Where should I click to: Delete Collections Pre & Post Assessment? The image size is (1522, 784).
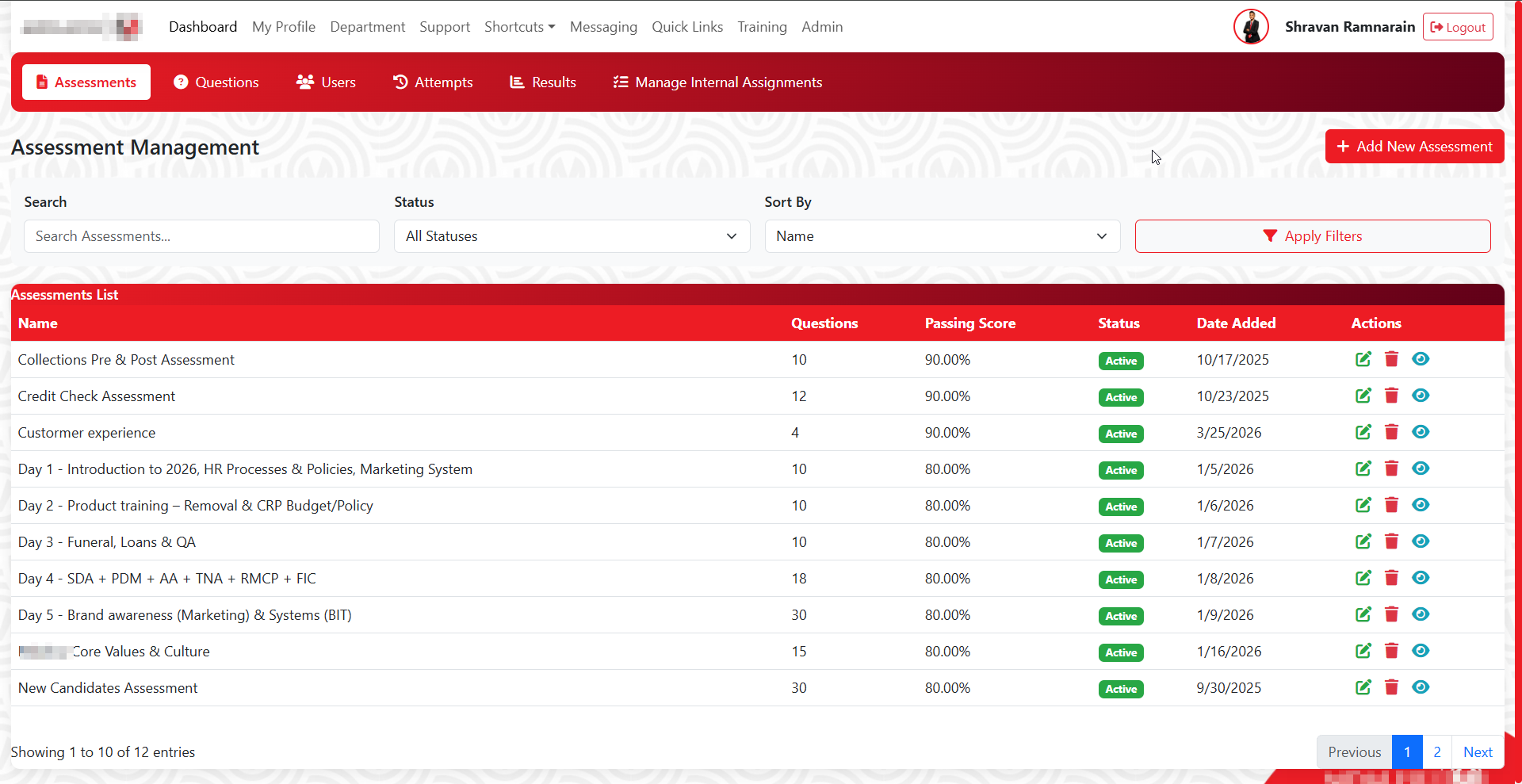[1391, 359]
